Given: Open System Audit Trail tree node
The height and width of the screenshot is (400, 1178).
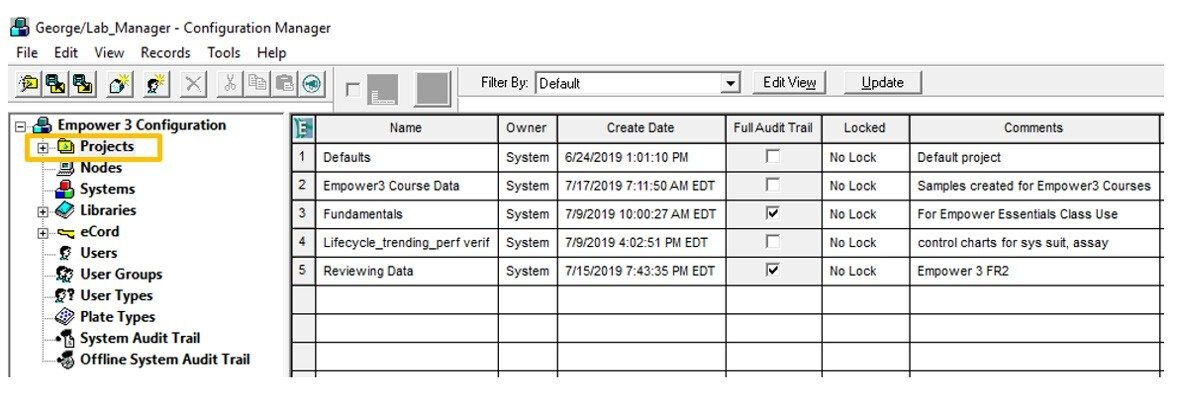Looking at the screenshot, I should point(140,338).
